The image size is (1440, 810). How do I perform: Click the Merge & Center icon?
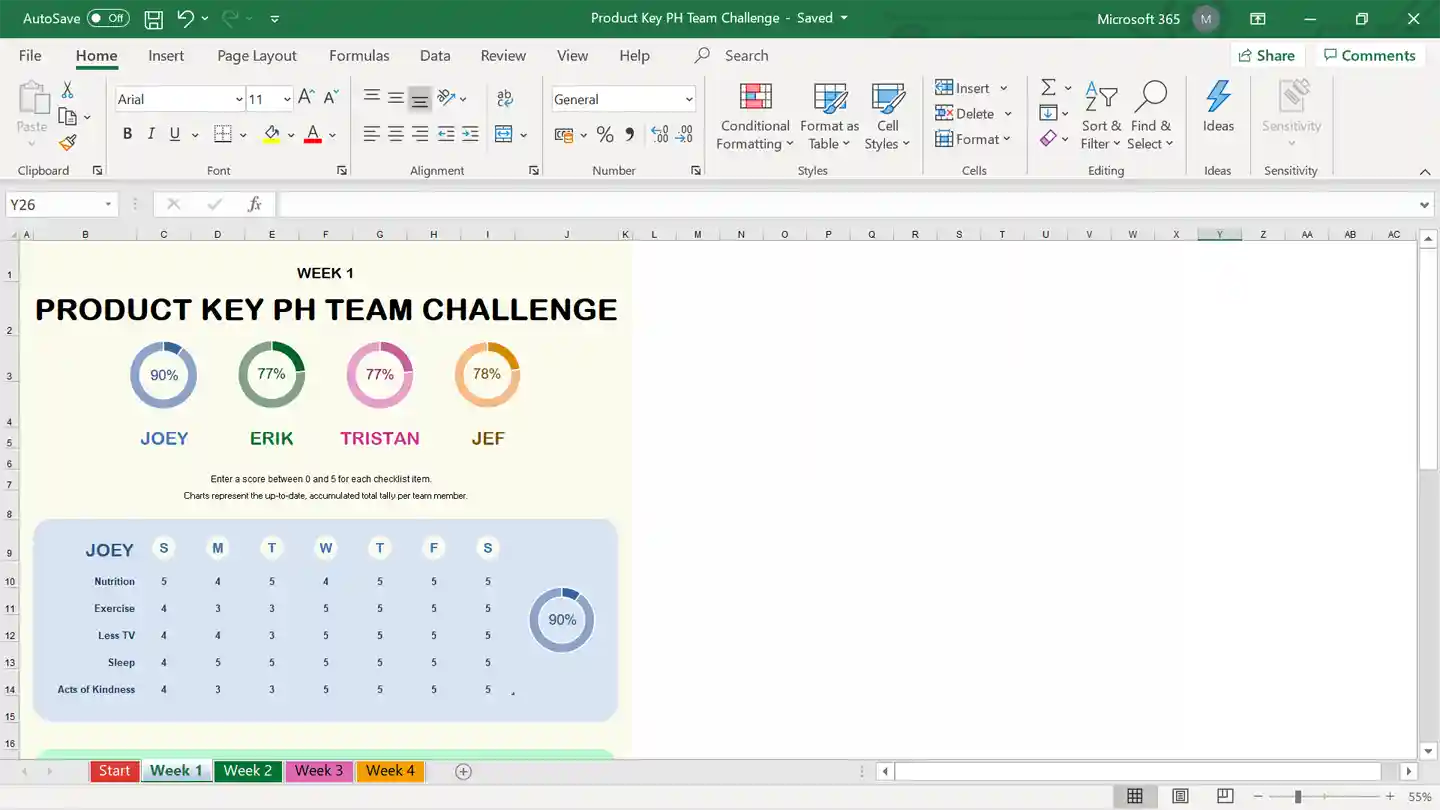[x=503, y=134]
